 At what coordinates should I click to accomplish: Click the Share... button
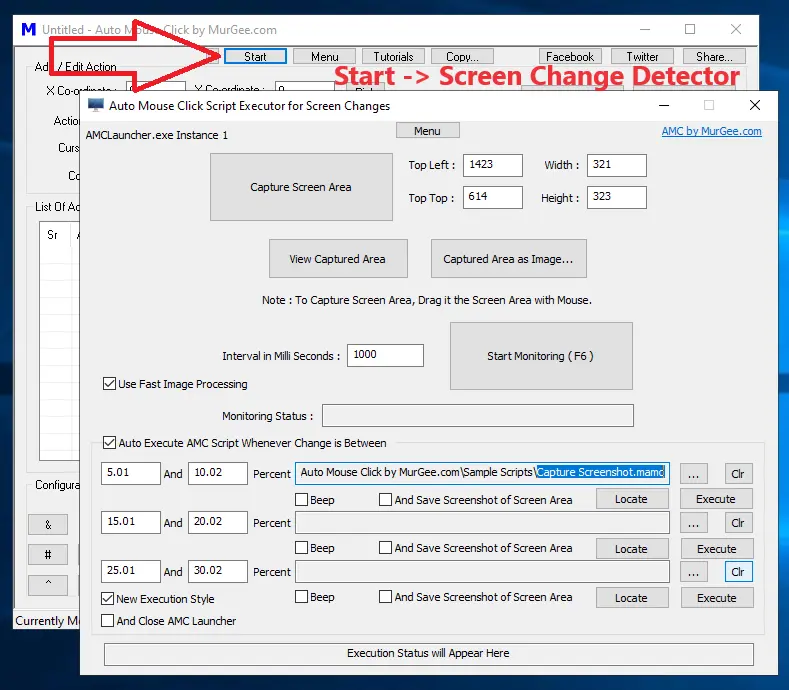pos(714,56)
